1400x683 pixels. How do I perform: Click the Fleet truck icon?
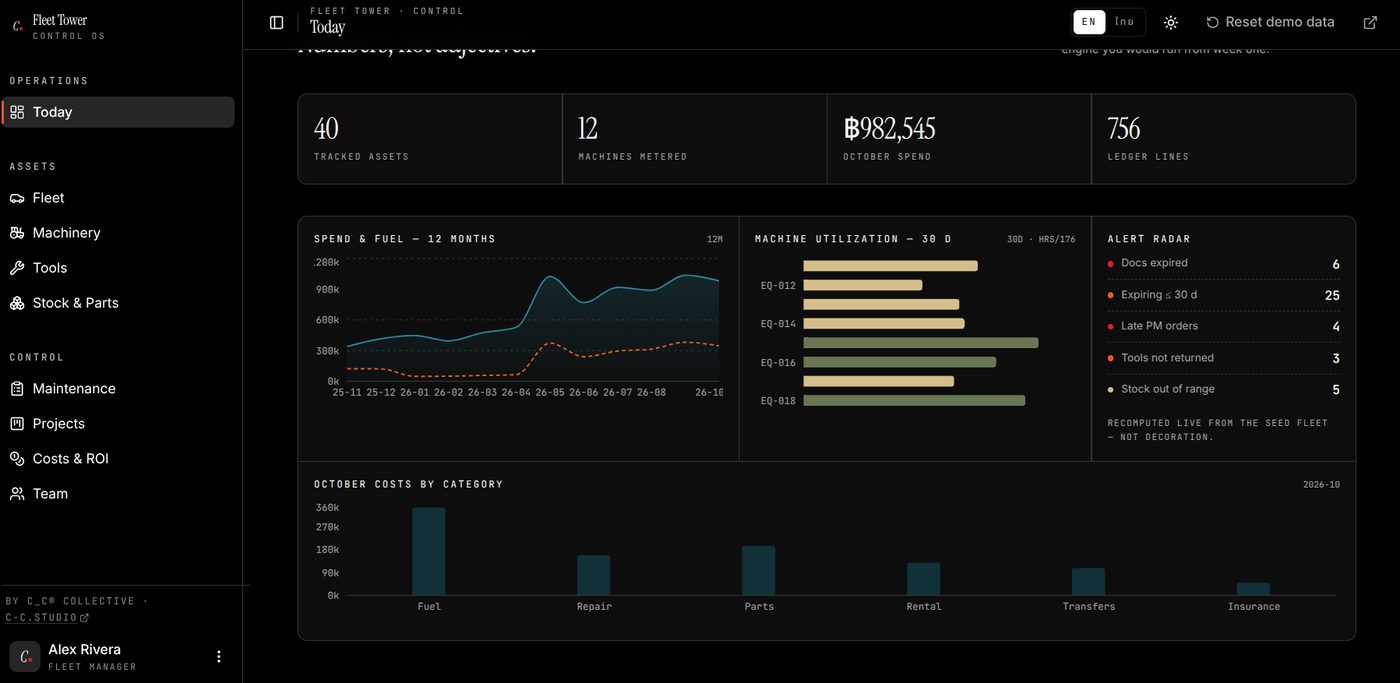click(17, 198)
